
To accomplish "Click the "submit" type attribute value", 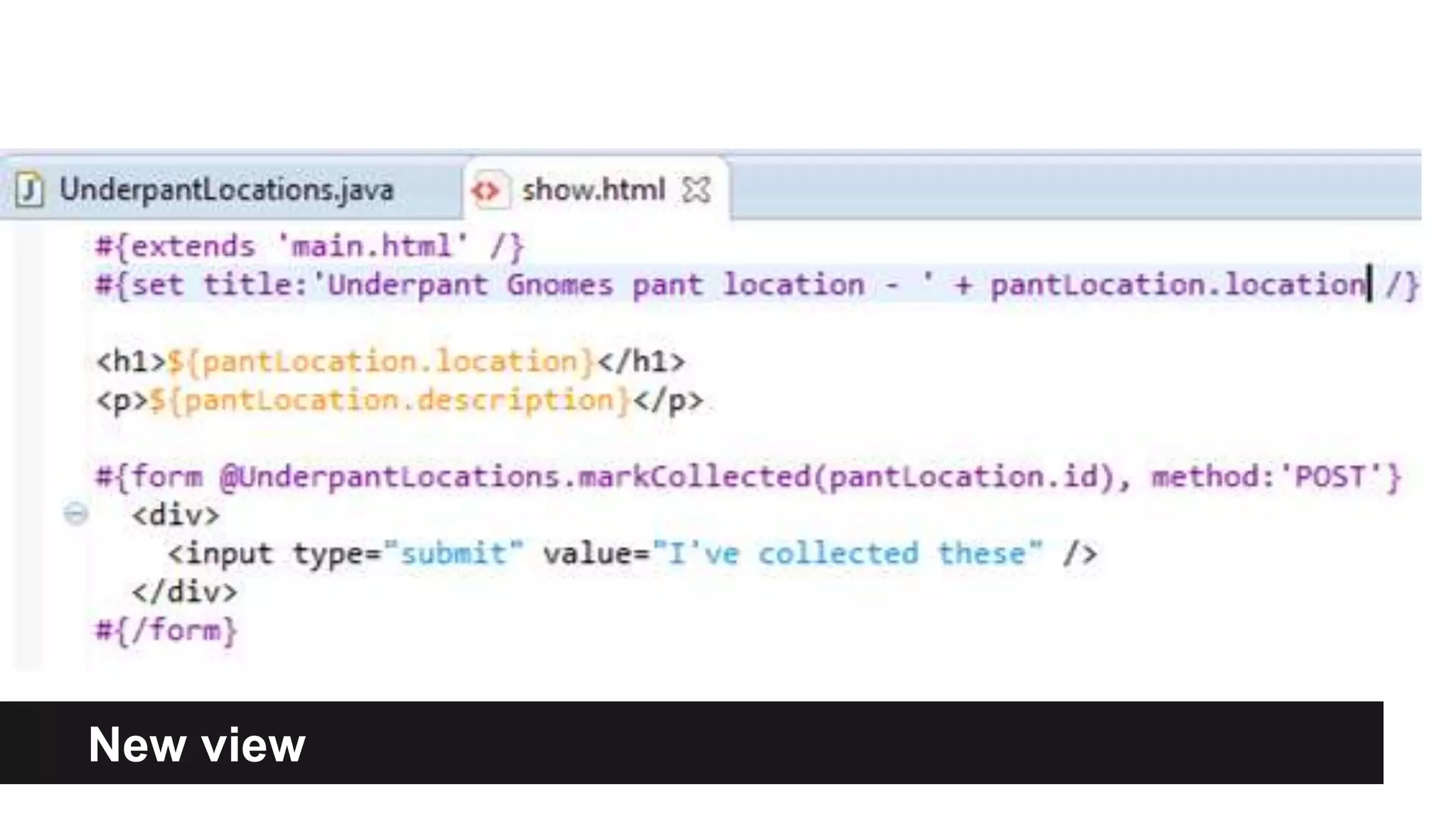I will [x=454, y=554].
